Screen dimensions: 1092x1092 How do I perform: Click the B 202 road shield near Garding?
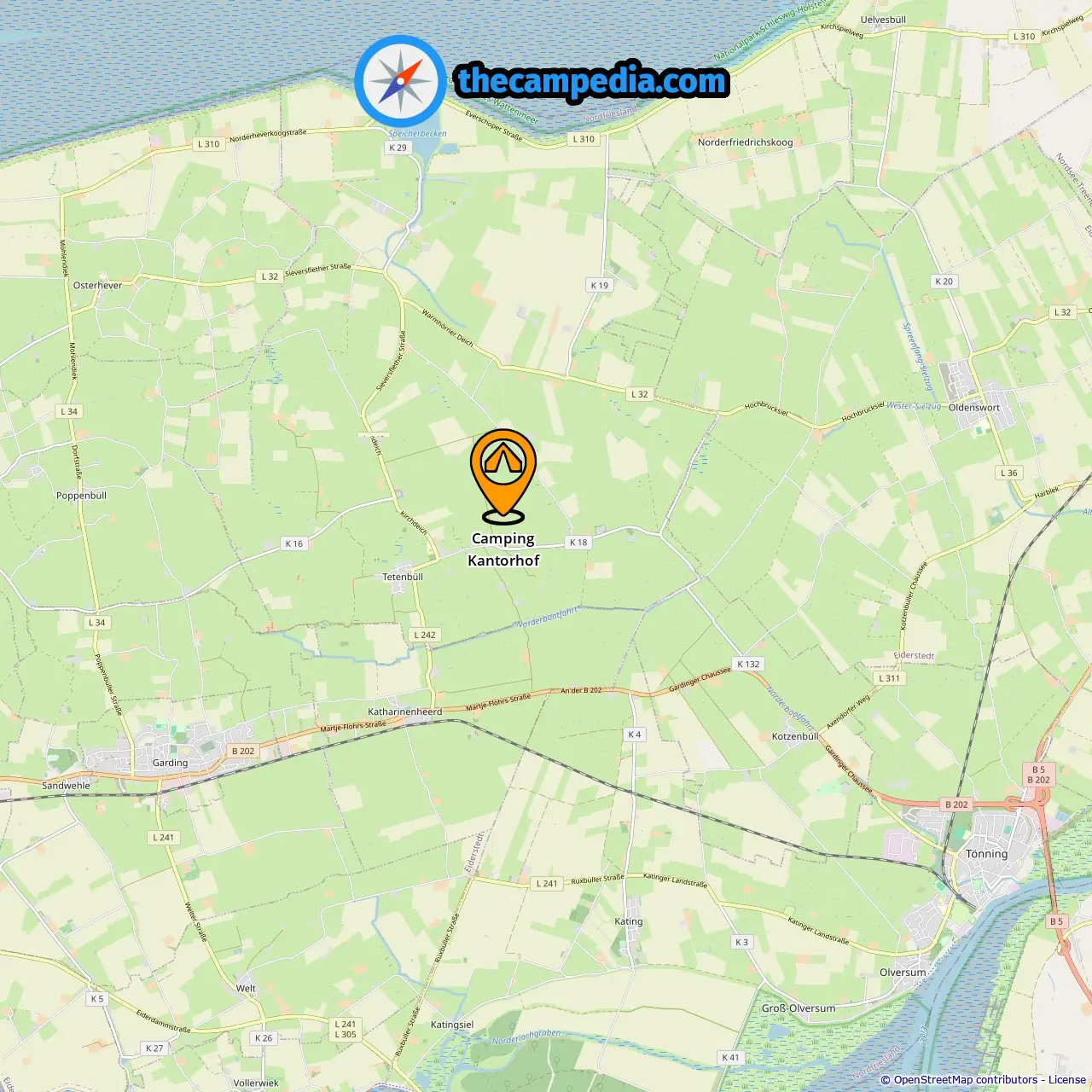(x=243, y=751)
